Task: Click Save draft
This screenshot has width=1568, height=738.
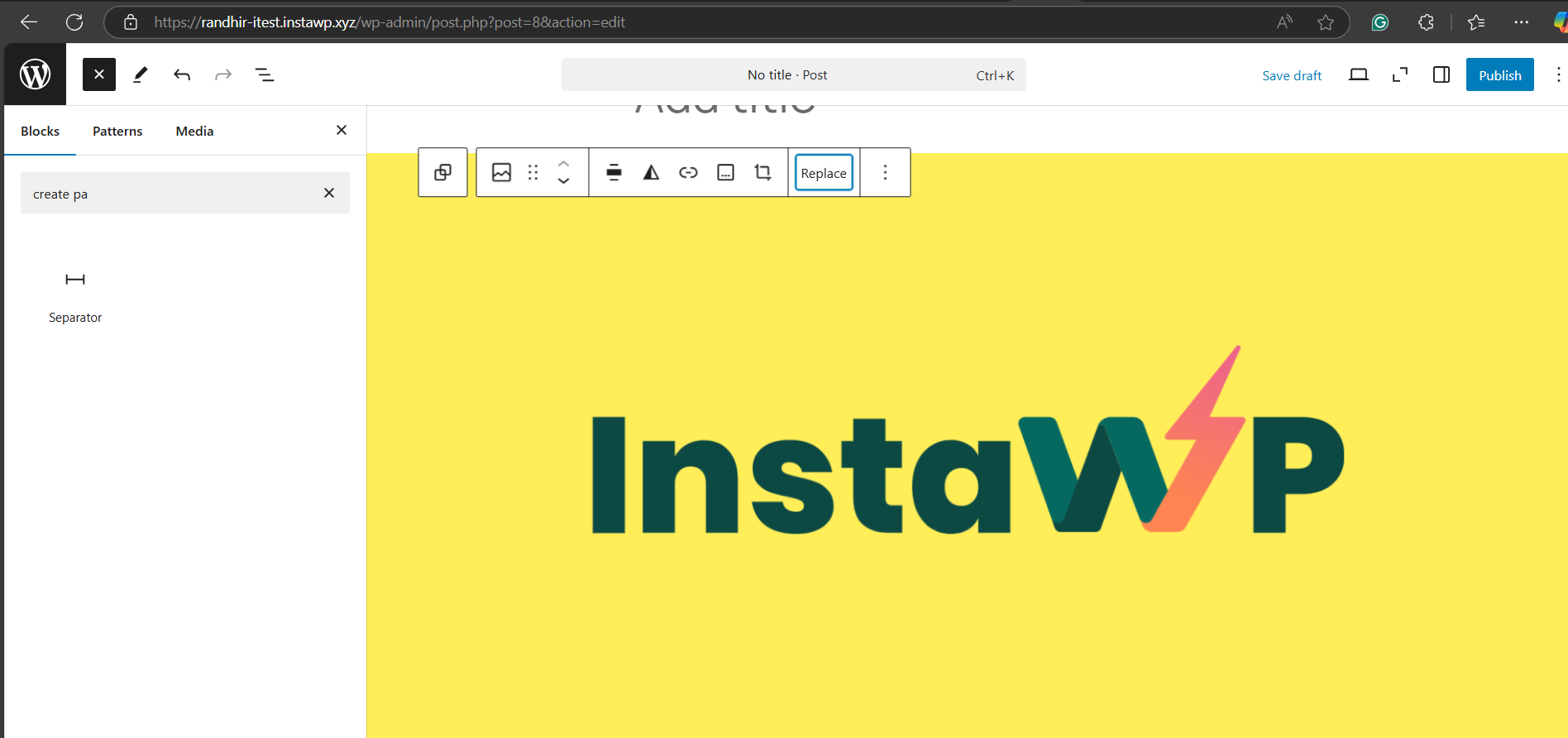Action: 1292,75
